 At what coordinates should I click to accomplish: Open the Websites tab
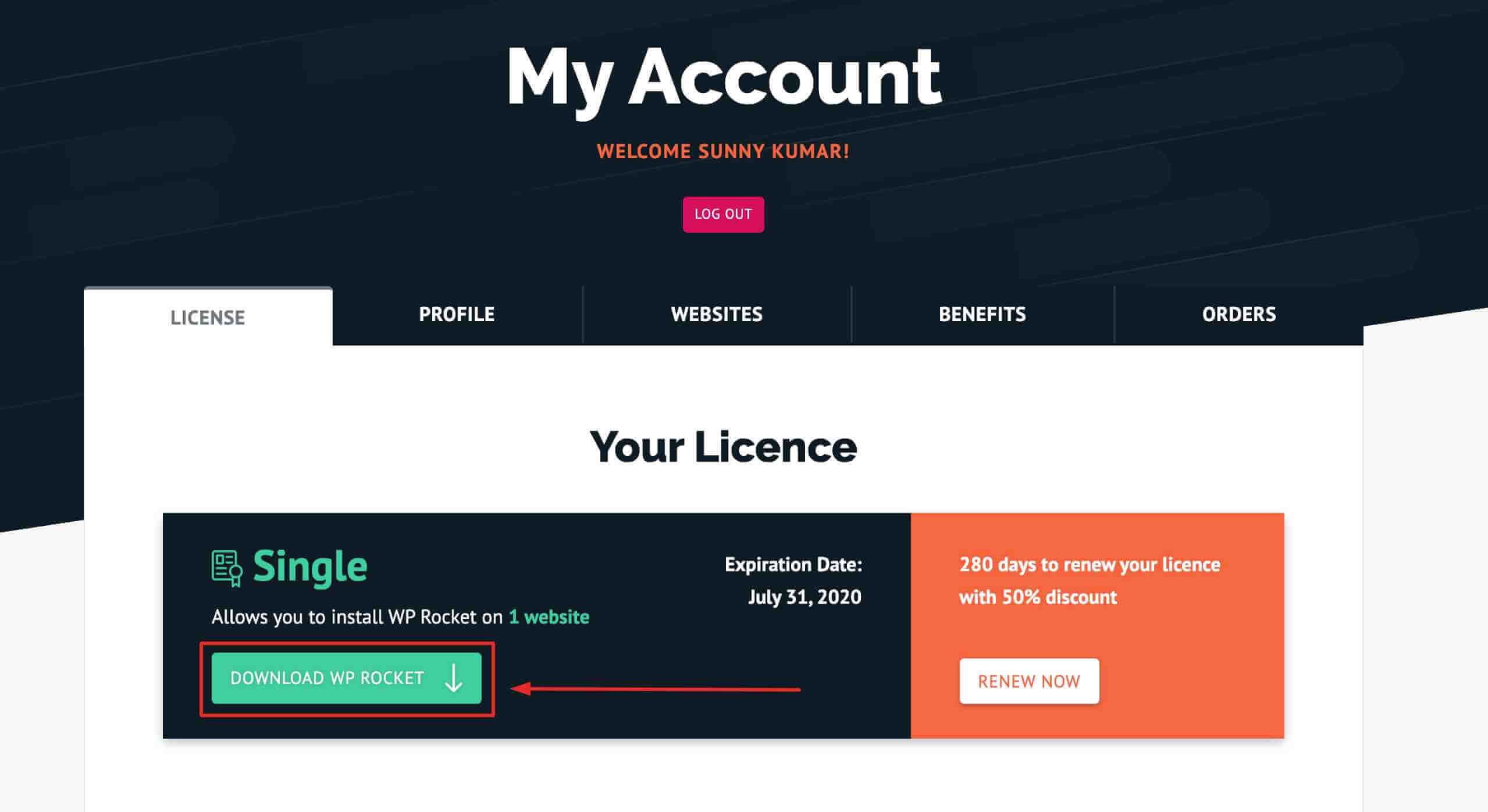[x=717, y=315]
